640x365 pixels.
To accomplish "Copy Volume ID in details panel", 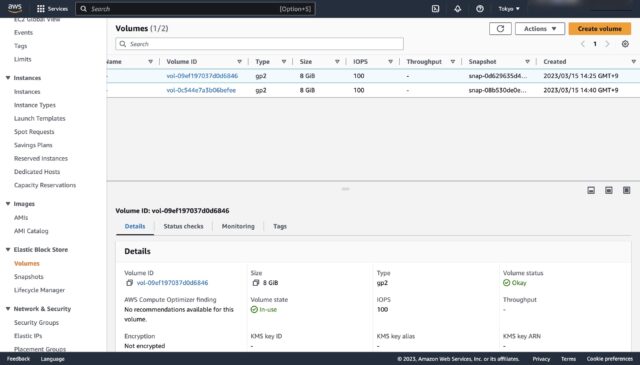I will (129, 283).
